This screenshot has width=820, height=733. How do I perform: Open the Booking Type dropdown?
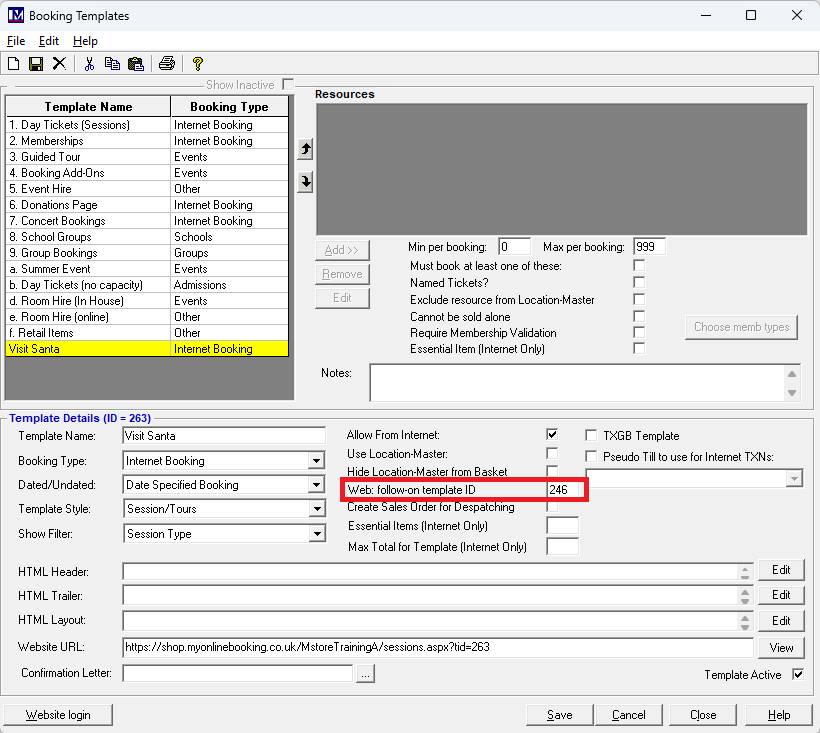point(316,461)
